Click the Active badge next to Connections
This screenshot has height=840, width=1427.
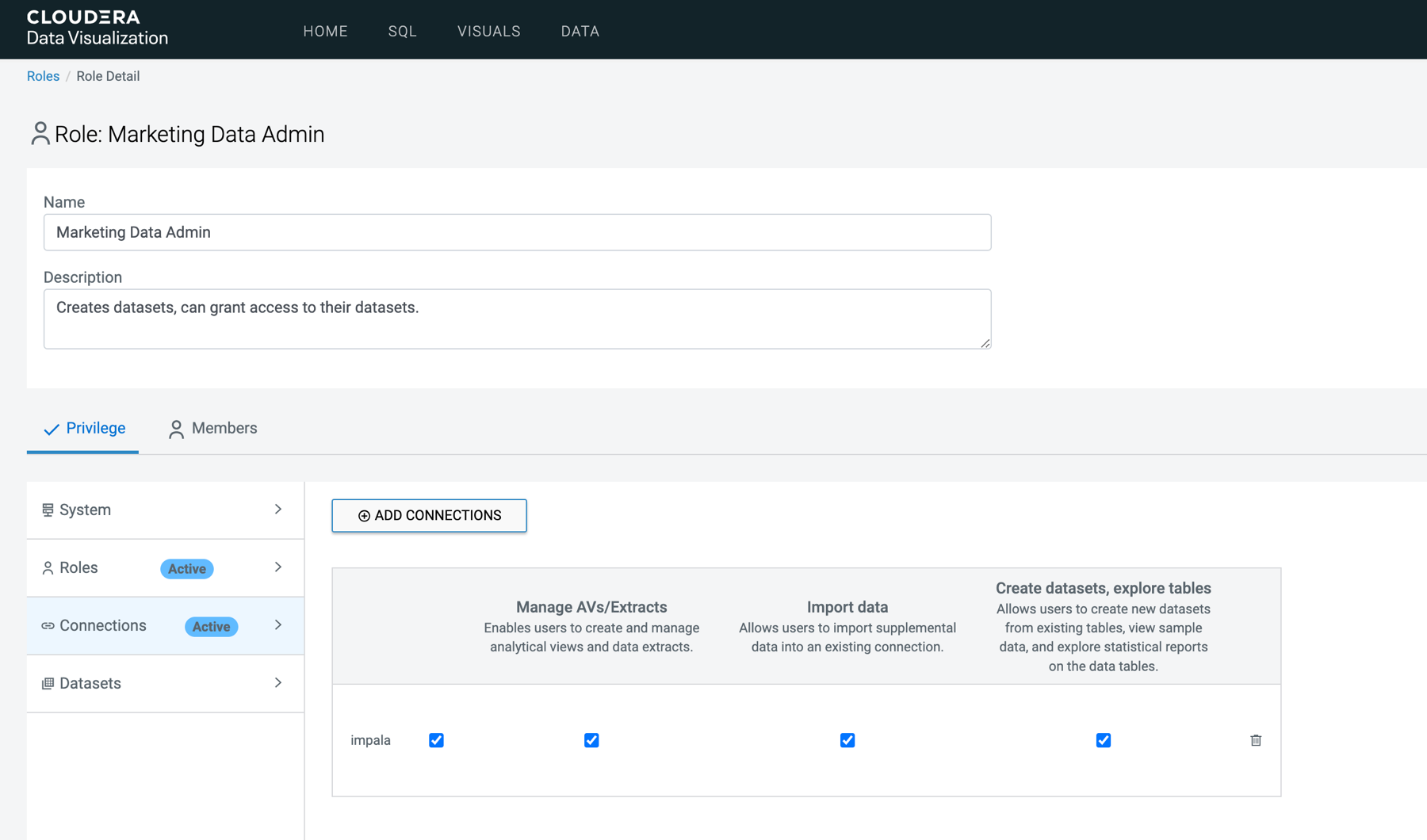[x=211, y=626]
